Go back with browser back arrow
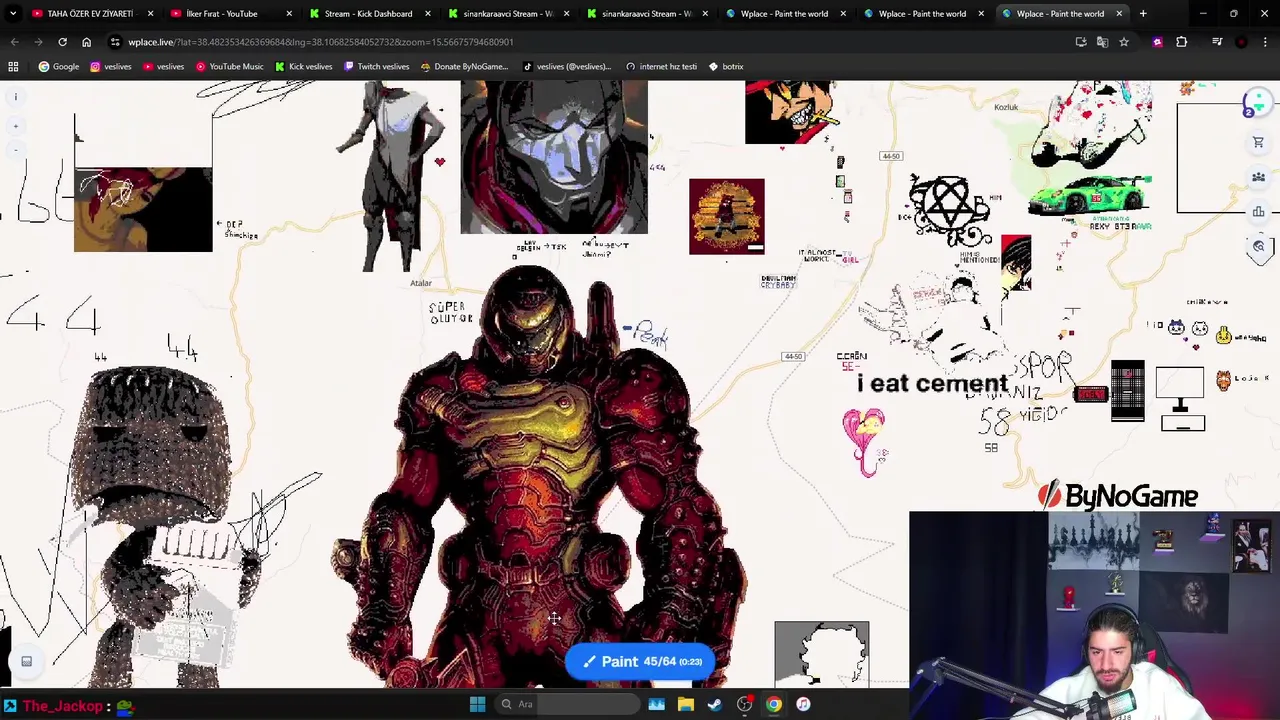1280x720 pixels. tap(14, 42)
